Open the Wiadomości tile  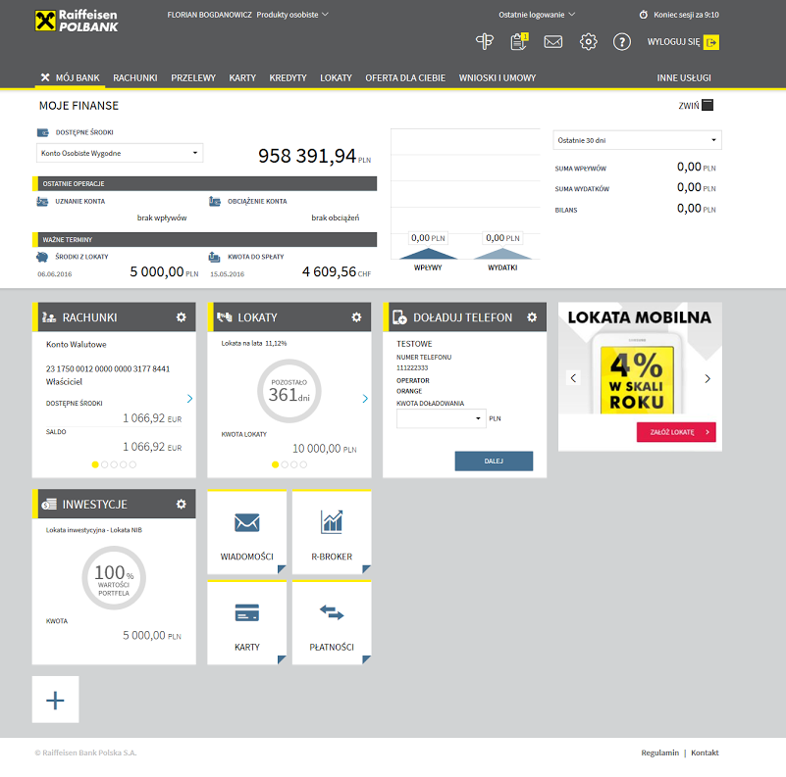click(x=246, y=533)
